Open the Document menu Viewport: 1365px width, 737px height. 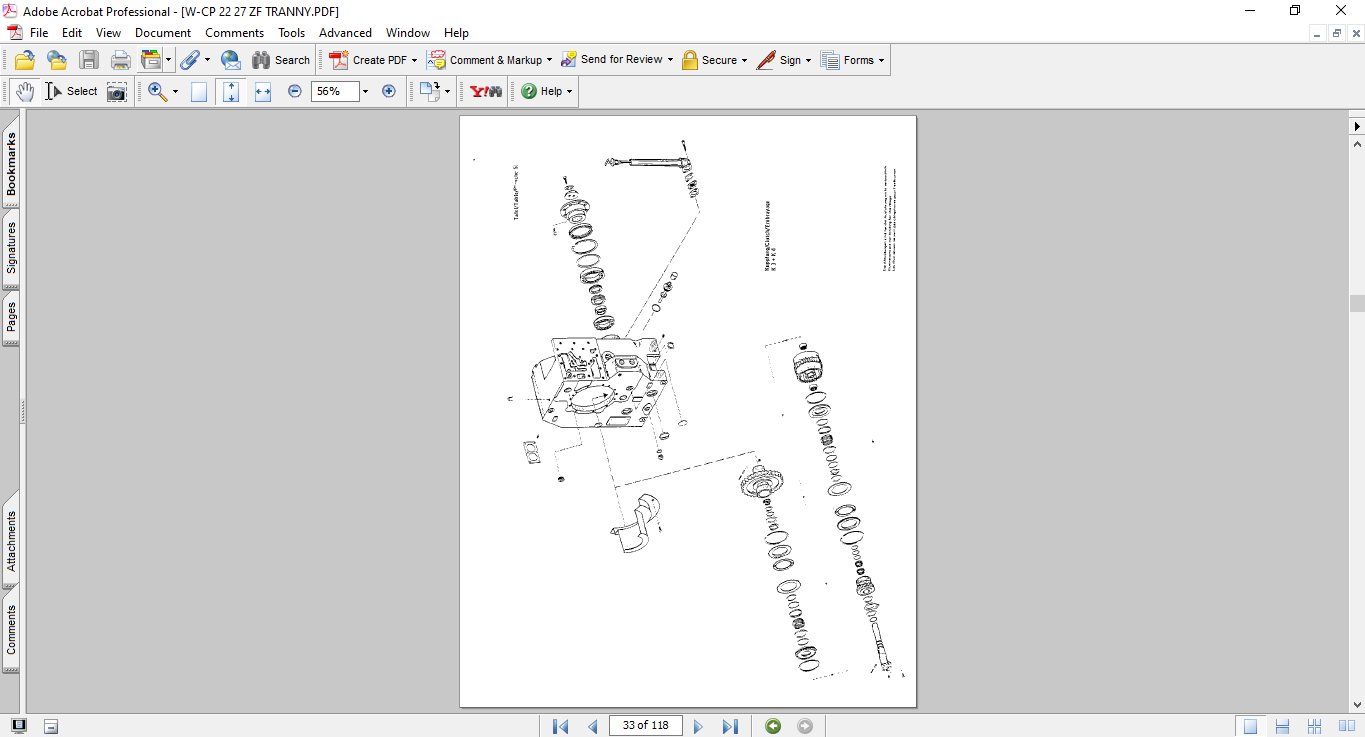click(x=163, y=33)
